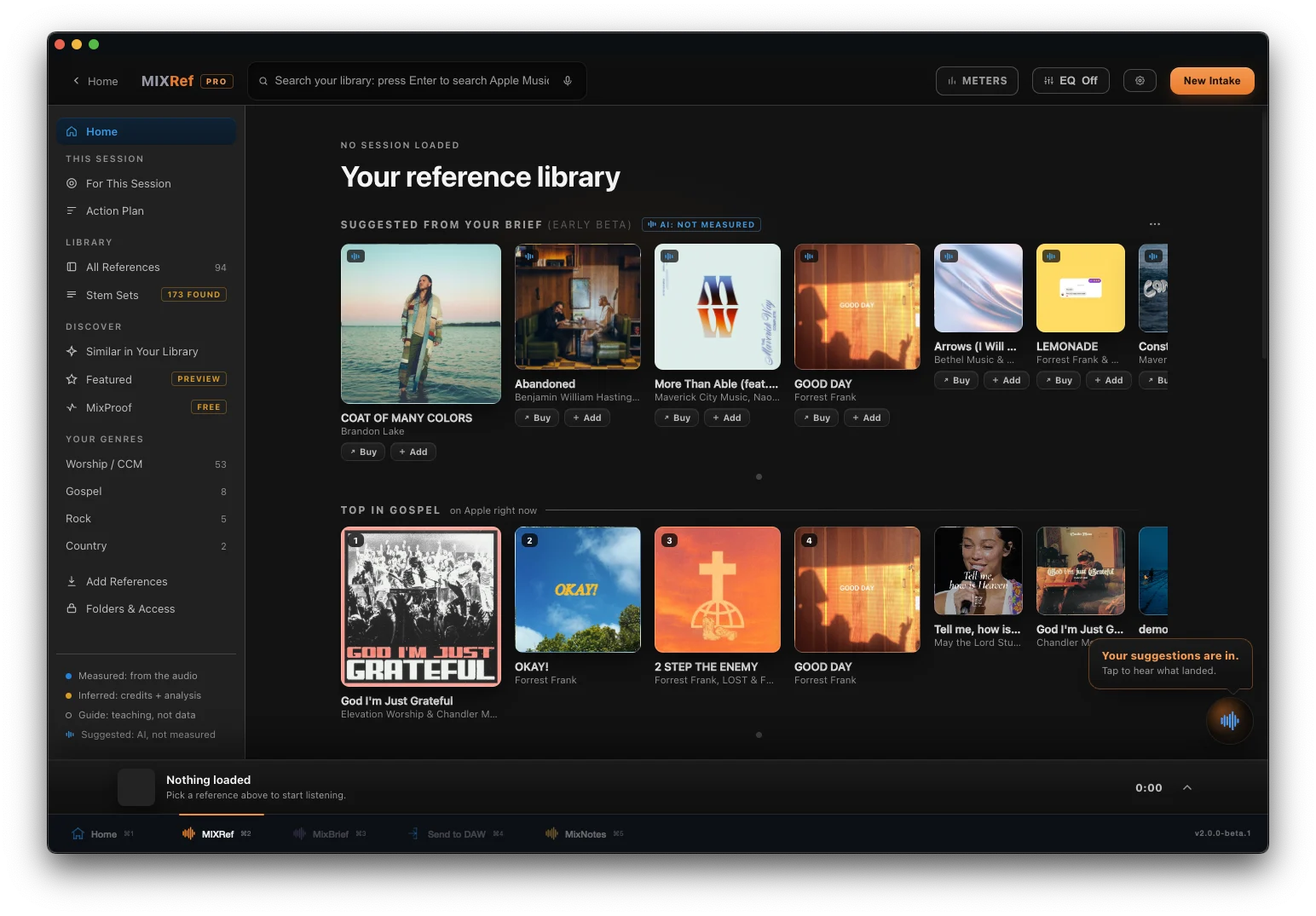Click the Action Plan list icon

[x=72, y=210]
